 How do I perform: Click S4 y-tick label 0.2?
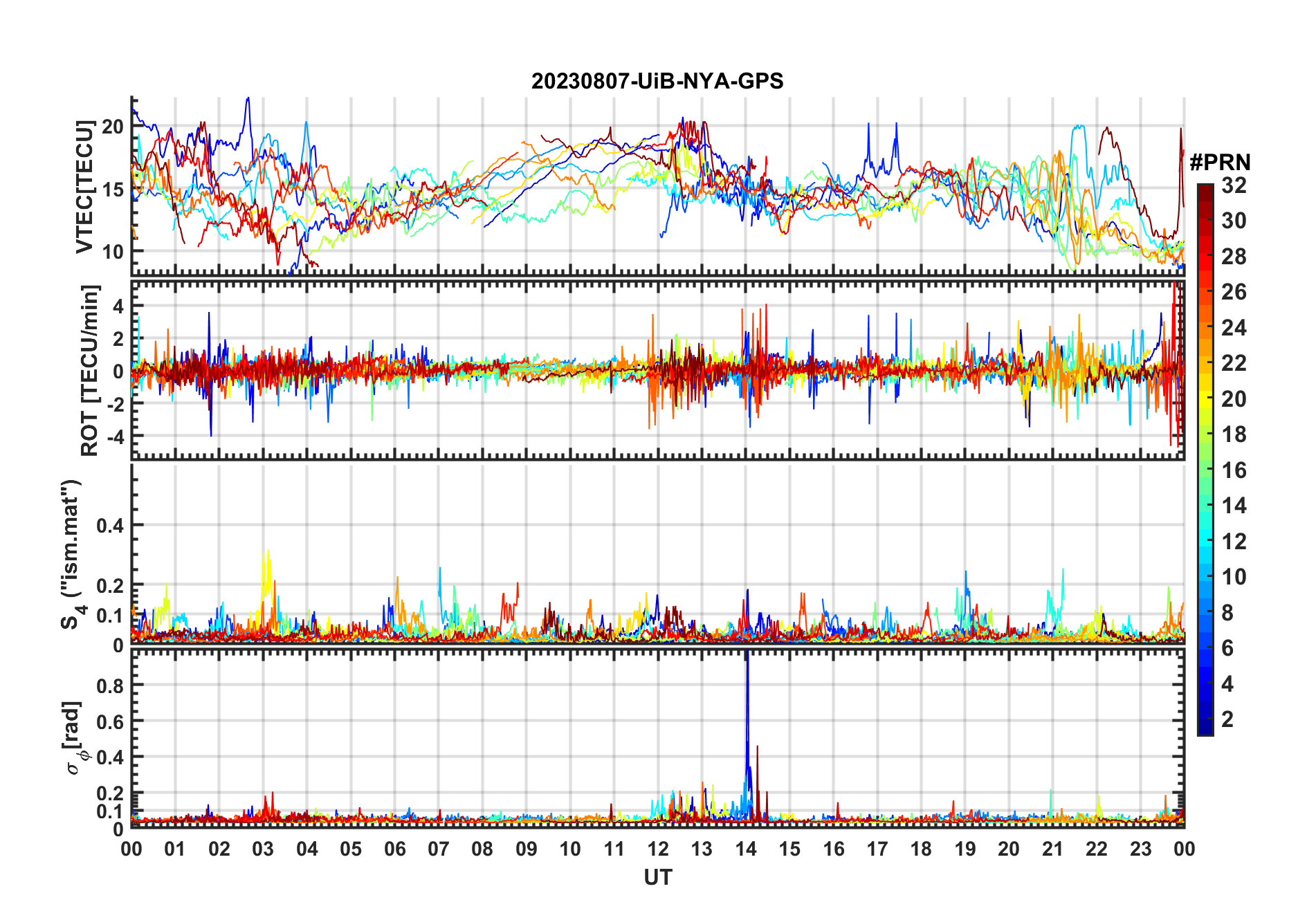coord(110,585)
